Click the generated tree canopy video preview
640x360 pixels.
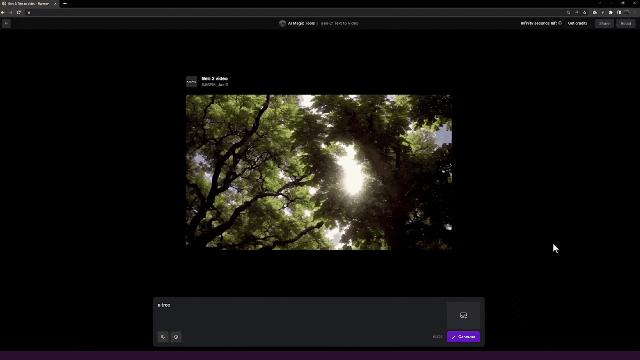(x=319, y=172)
